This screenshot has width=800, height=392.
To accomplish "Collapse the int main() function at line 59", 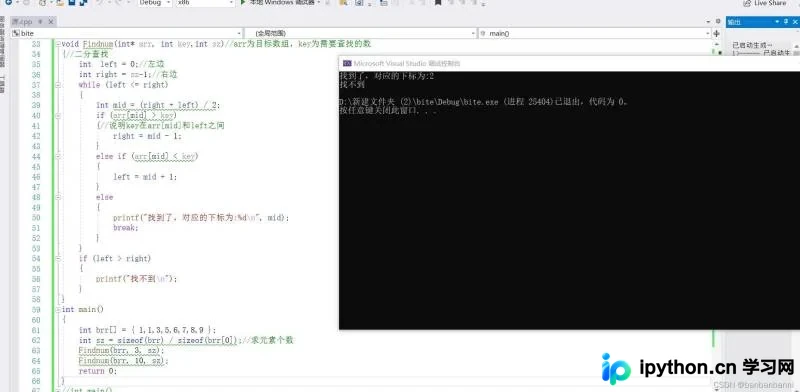I will click(58, 309).
